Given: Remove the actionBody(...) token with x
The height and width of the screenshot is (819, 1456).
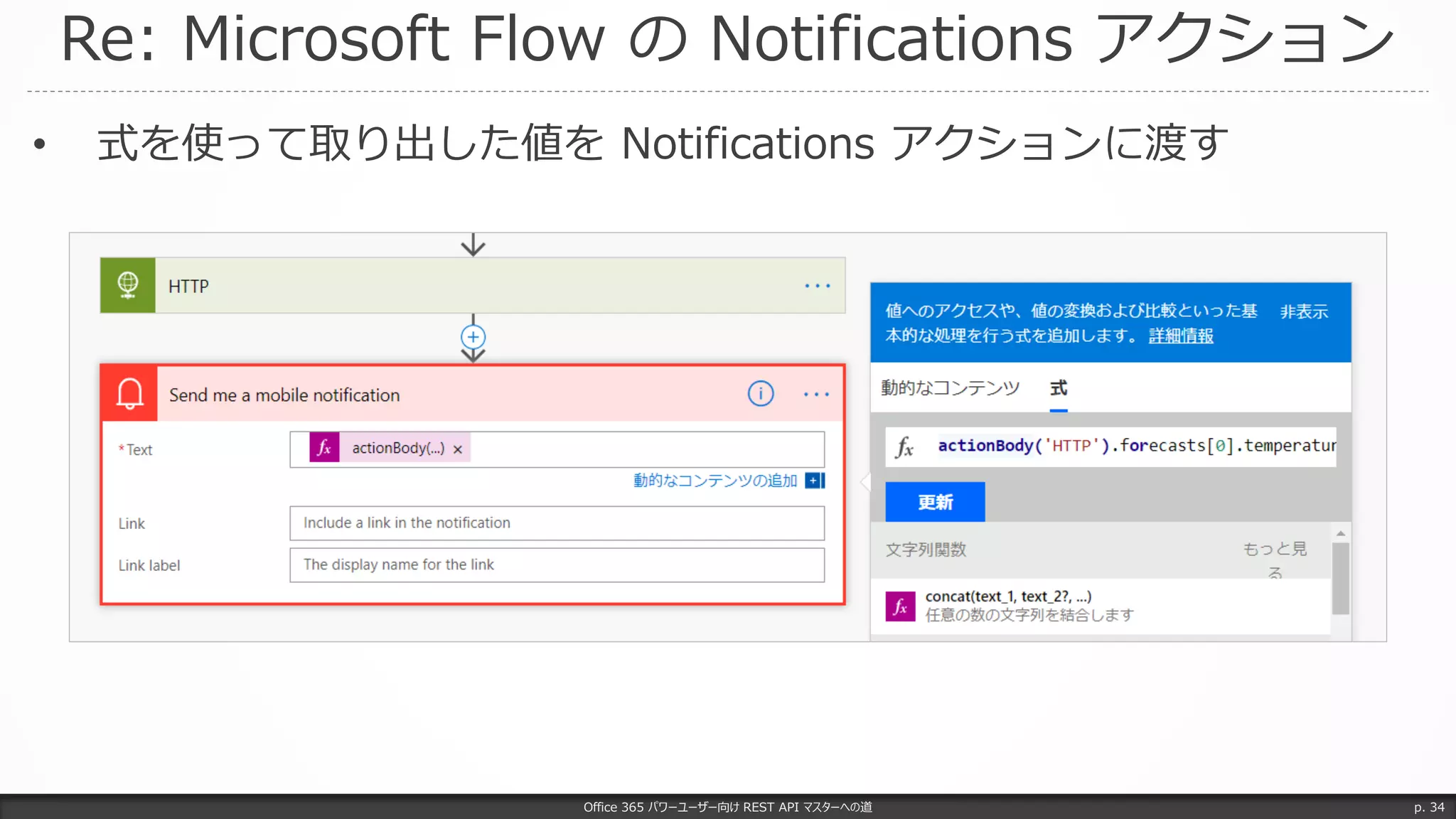Looking at the screenshot, I should click(x=458, y=449).
